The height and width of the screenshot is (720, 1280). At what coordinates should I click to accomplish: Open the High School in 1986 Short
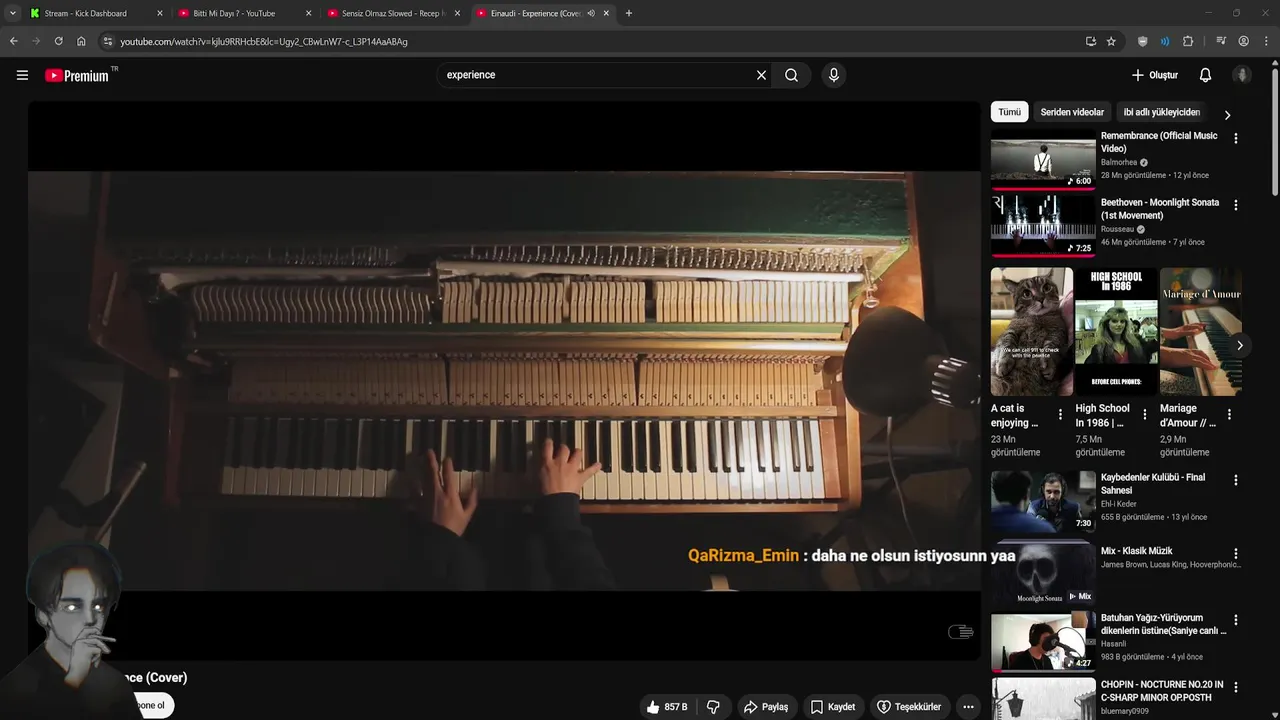(x=1116, y=331)
